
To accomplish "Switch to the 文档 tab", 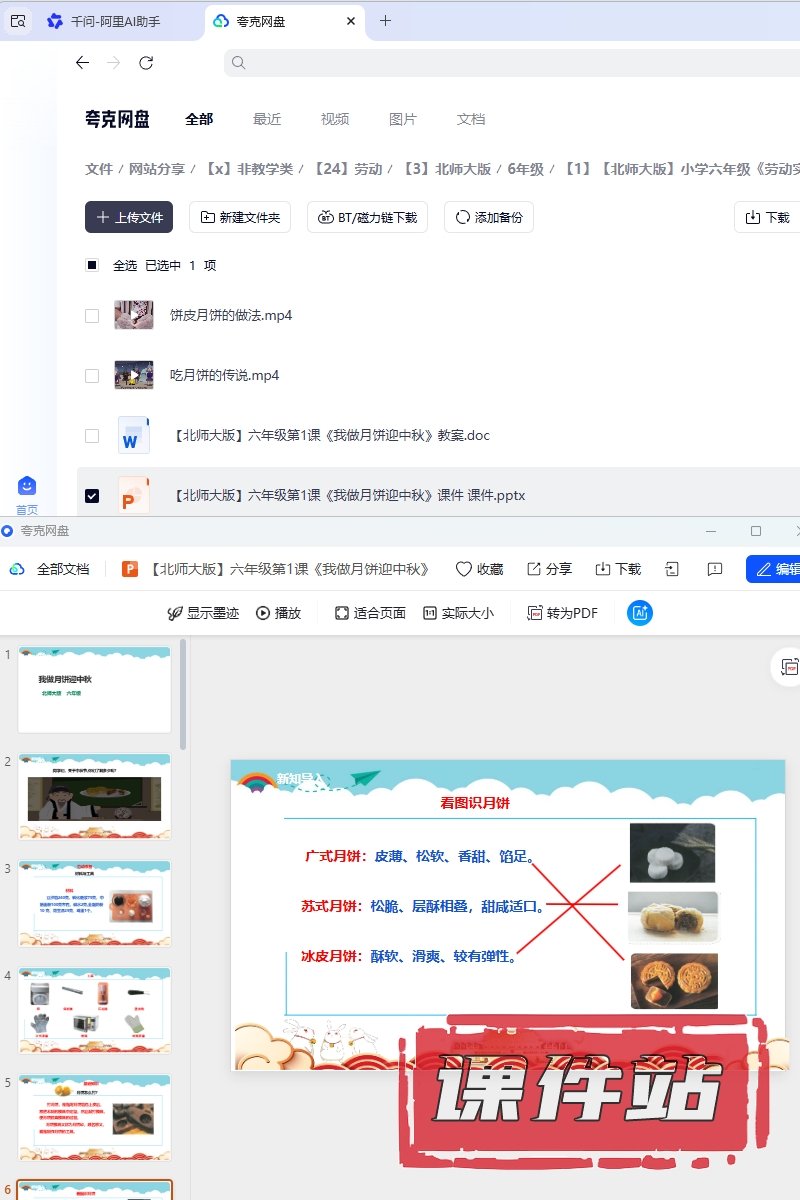I will tap(471, 119).
